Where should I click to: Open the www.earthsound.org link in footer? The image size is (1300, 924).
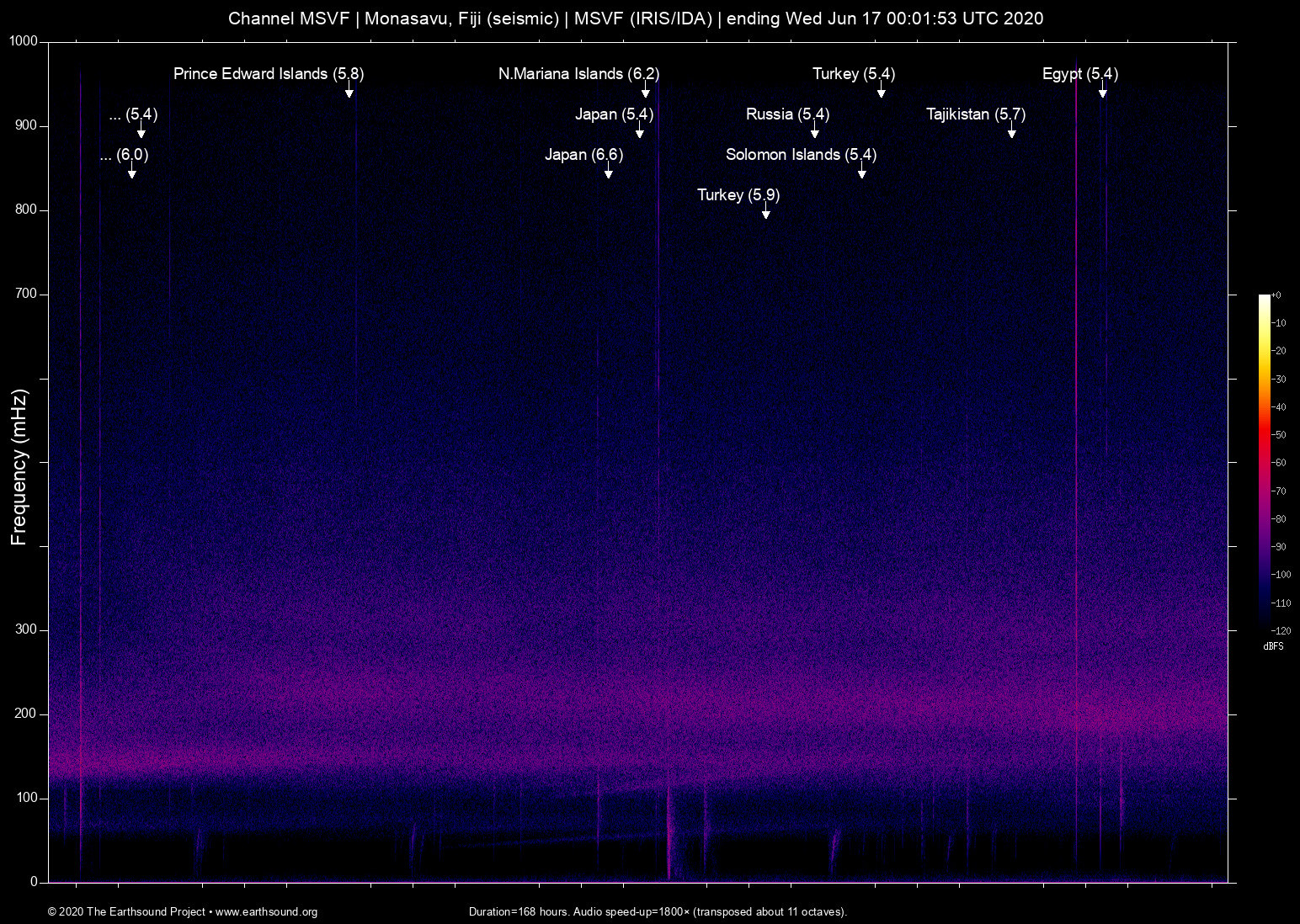tap(266, 911)
